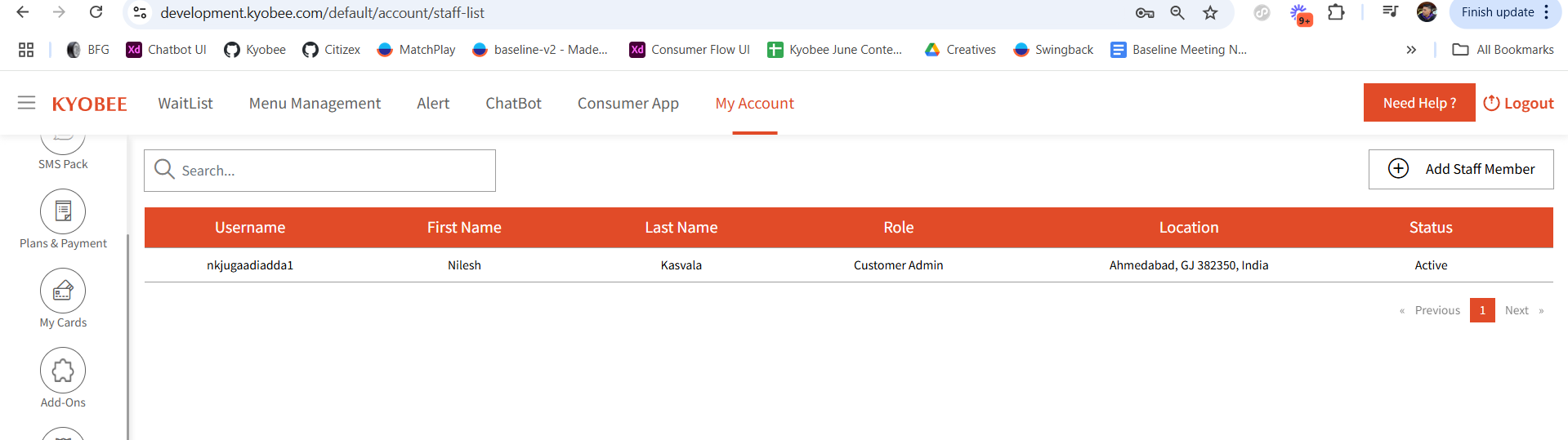Image resolution: width=1568 pixels, height=440 pixels.
Task: Click the KYOBEE logo
Action: [x=89, y=104]
